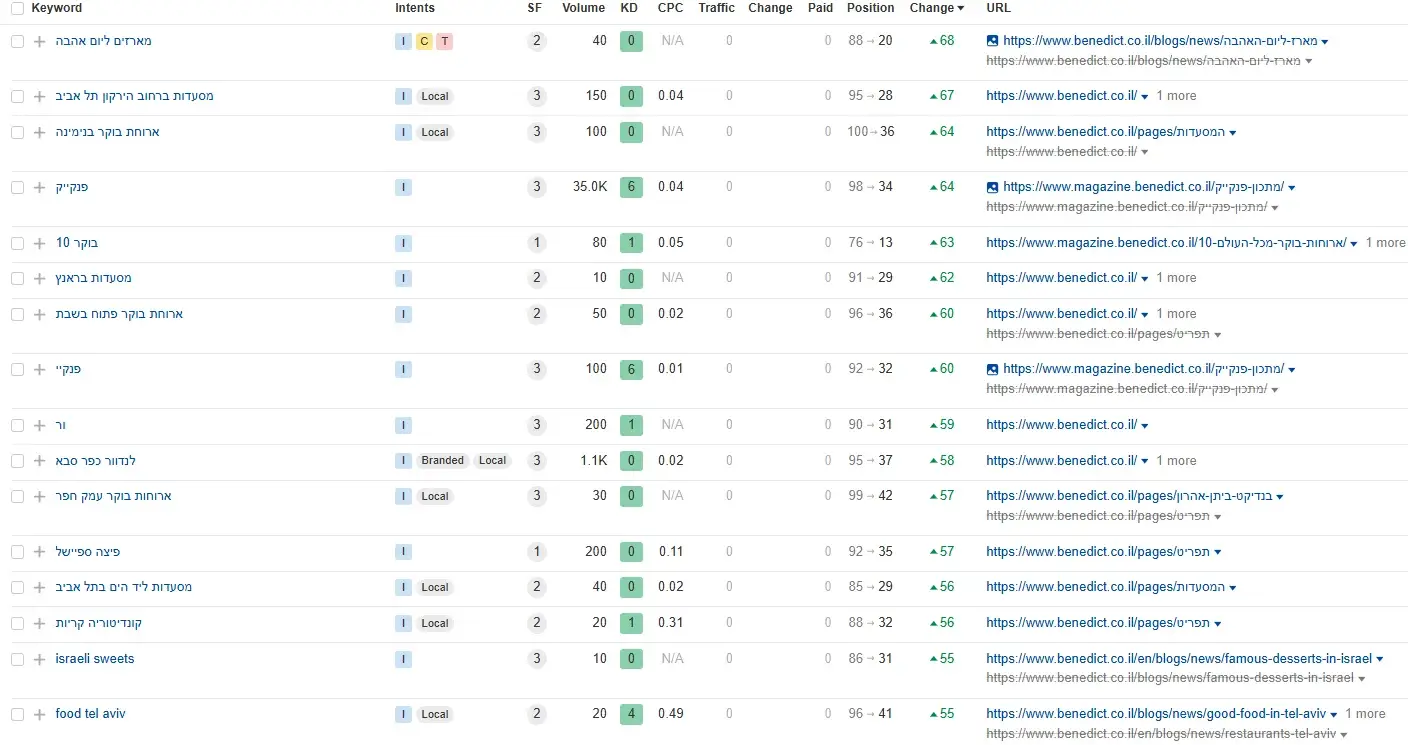This screenshot has width=1408, height=745.
Task: Open famous-desserts-in-israel /en/ URL link
Action: (1179, 659)
